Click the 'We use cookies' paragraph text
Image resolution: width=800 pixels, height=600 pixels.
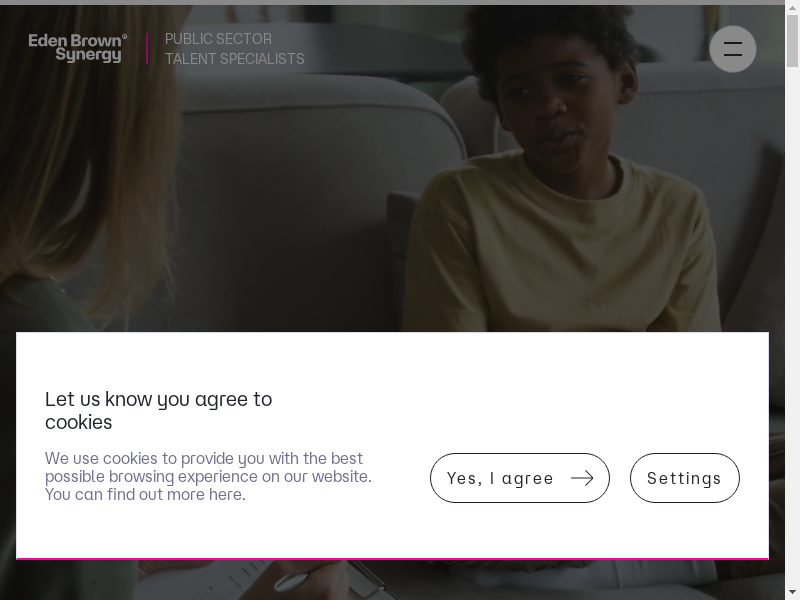(x=208, y=476)
